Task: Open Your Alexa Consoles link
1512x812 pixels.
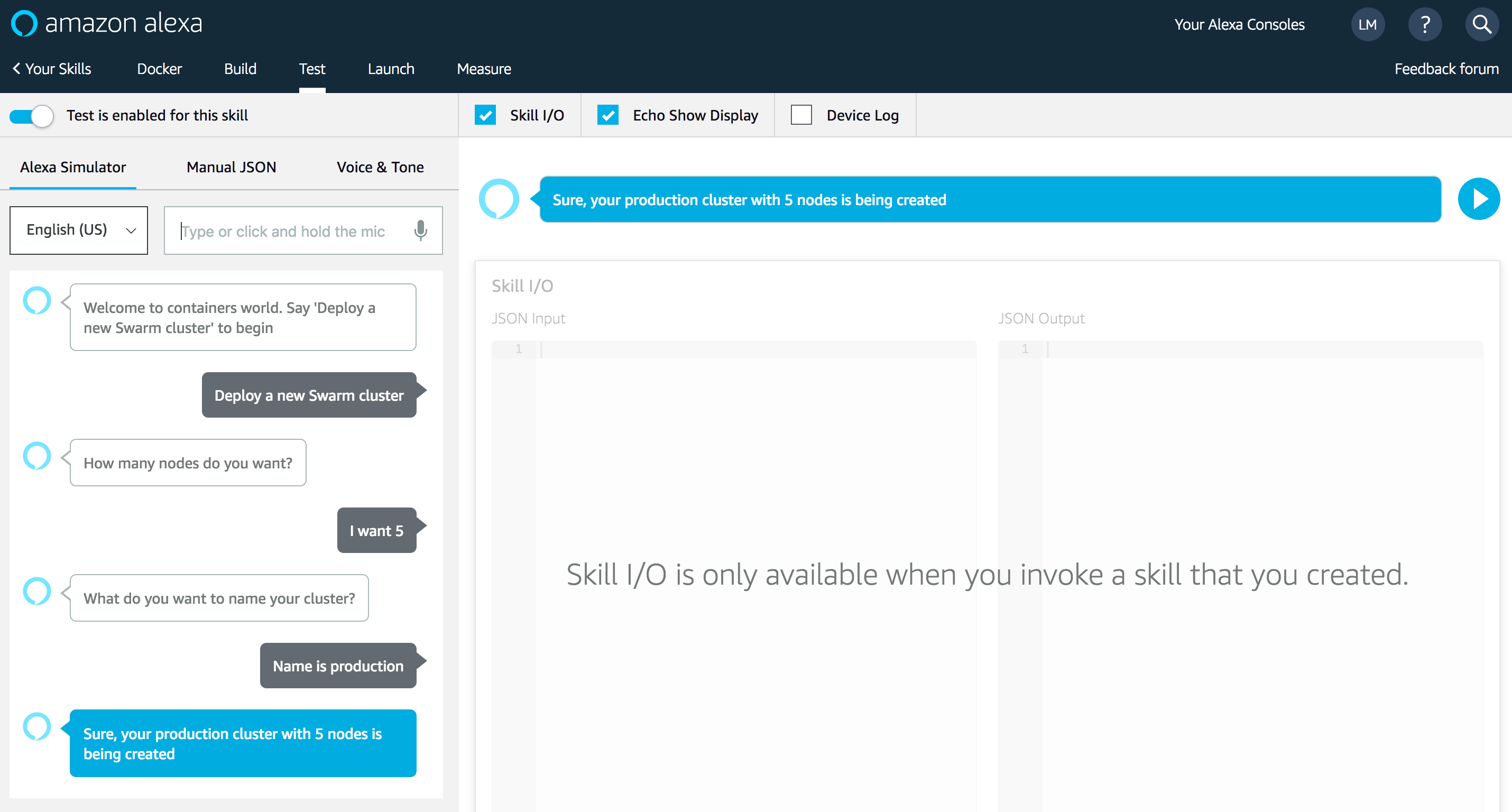Action: [1240, 25]
